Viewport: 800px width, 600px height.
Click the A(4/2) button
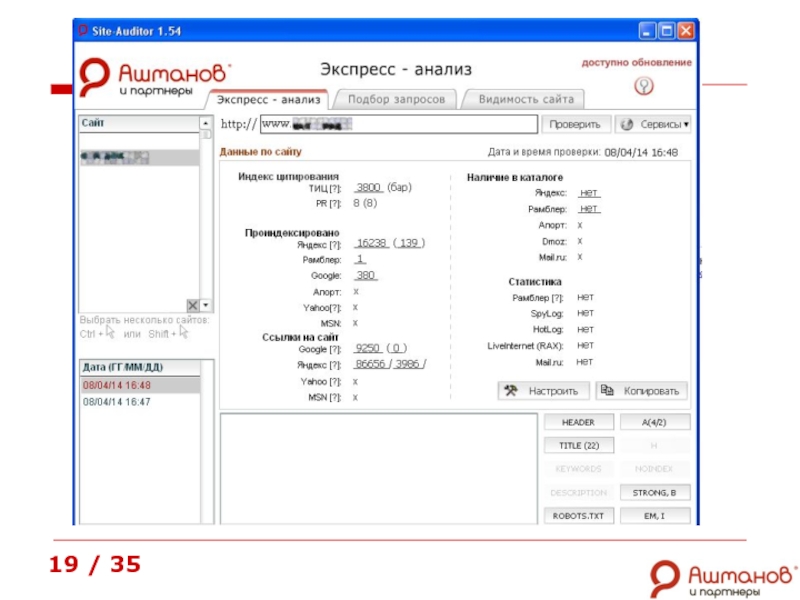click(655, 422)
